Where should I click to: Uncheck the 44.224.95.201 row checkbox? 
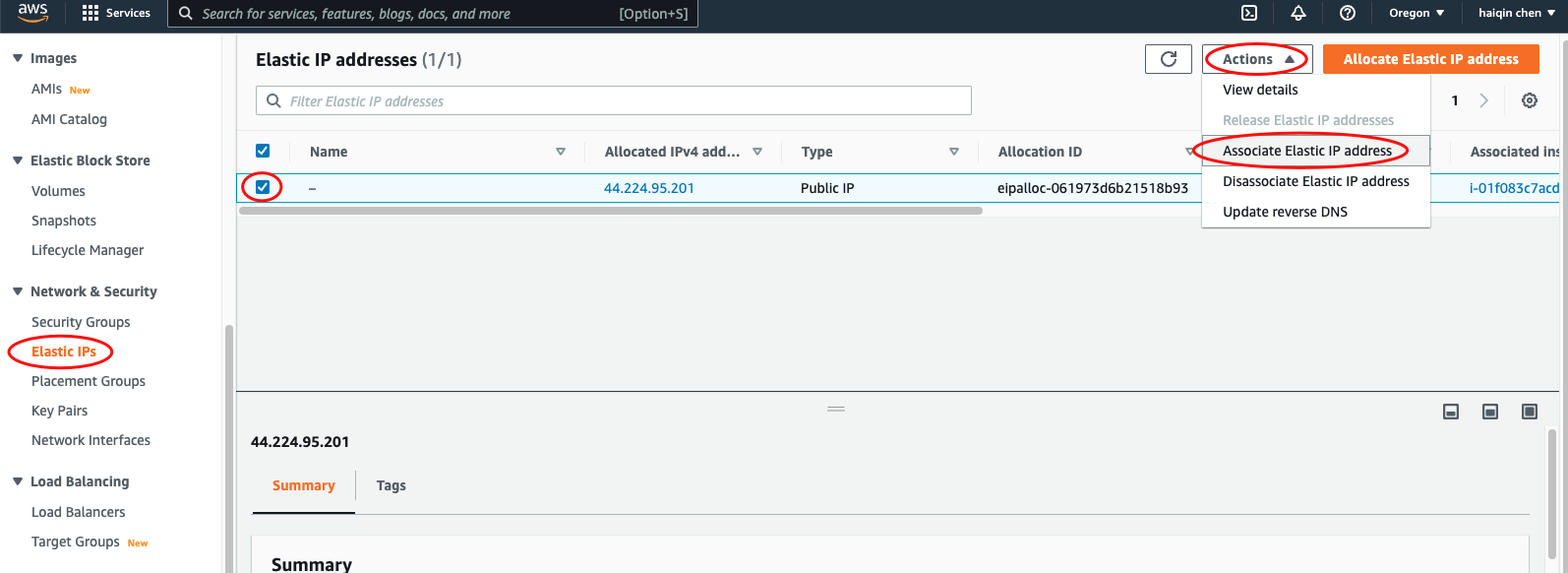tap(263, 187)
